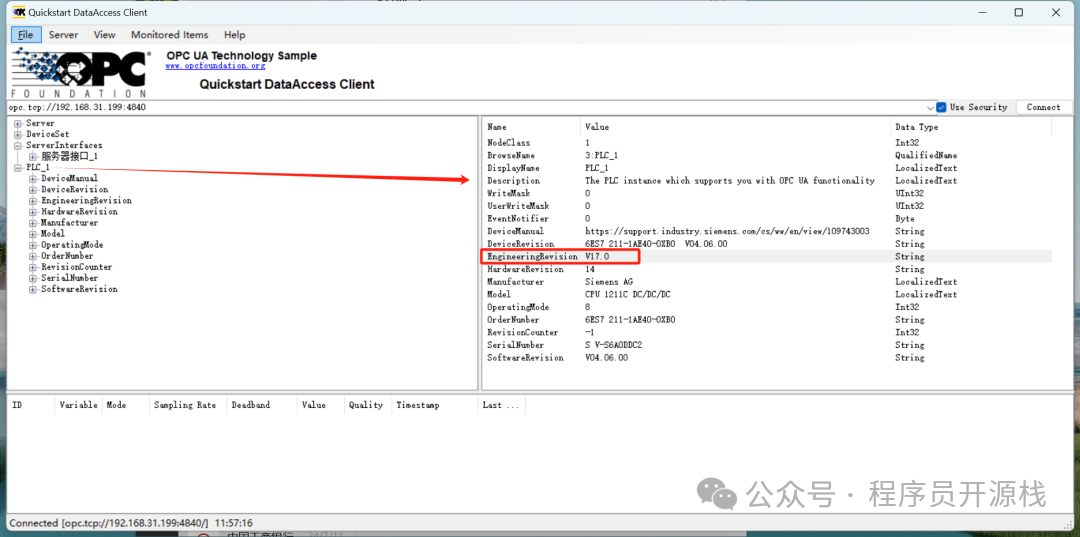Viewport: 1080px width, 537px height.
Task: Click the Connect button
Action: coord(1043,107)
